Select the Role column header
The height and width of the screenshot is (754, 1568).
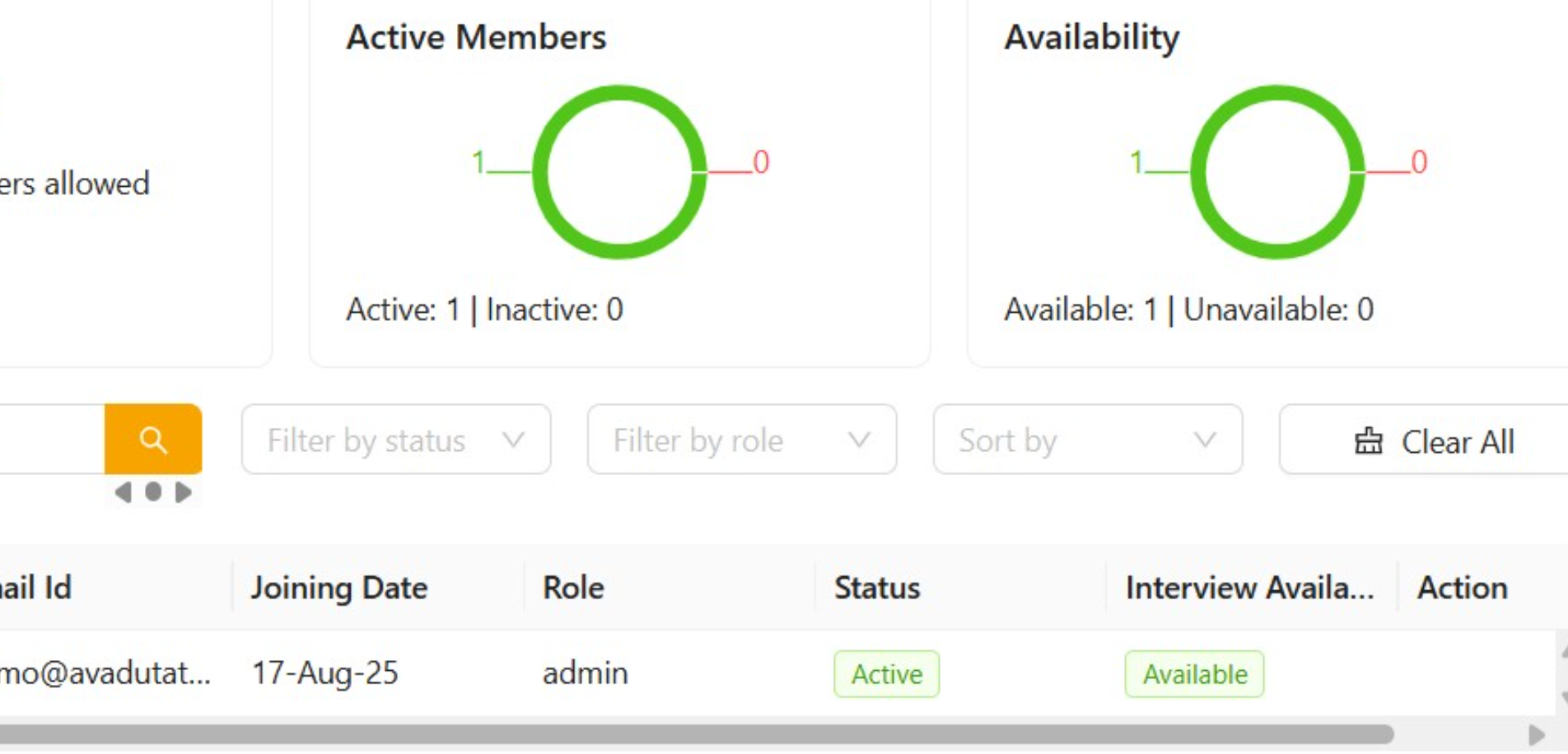573,588
